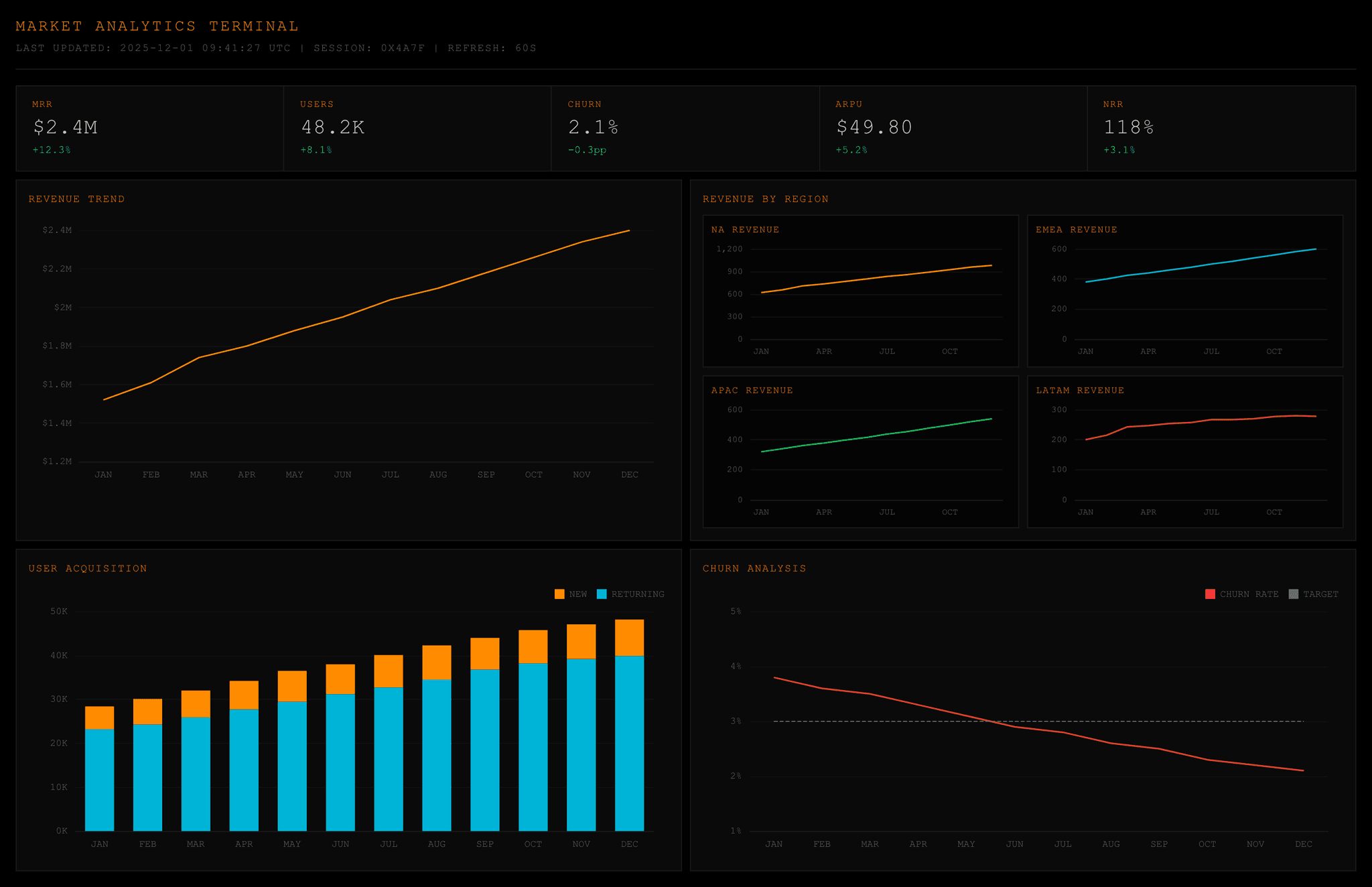Click DEC endpoint on Revenue Trend line
The height and width of the screenshot is (887, 1372).
pos(629,230)
